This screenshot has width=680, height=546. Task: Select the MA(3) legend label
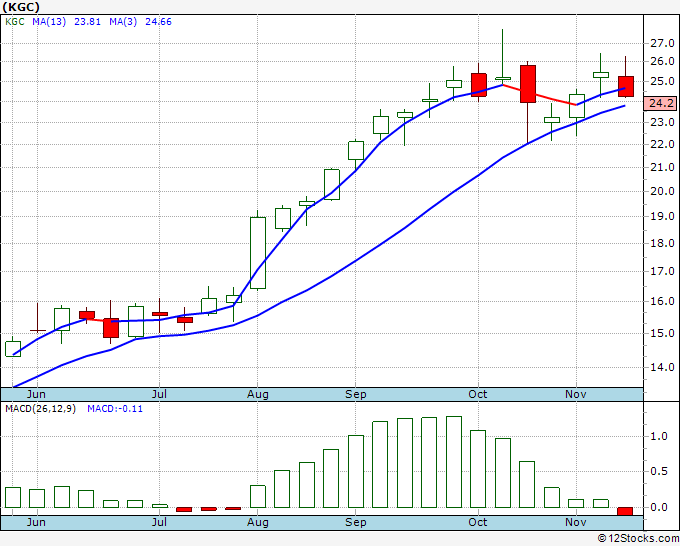coord(123,22)
